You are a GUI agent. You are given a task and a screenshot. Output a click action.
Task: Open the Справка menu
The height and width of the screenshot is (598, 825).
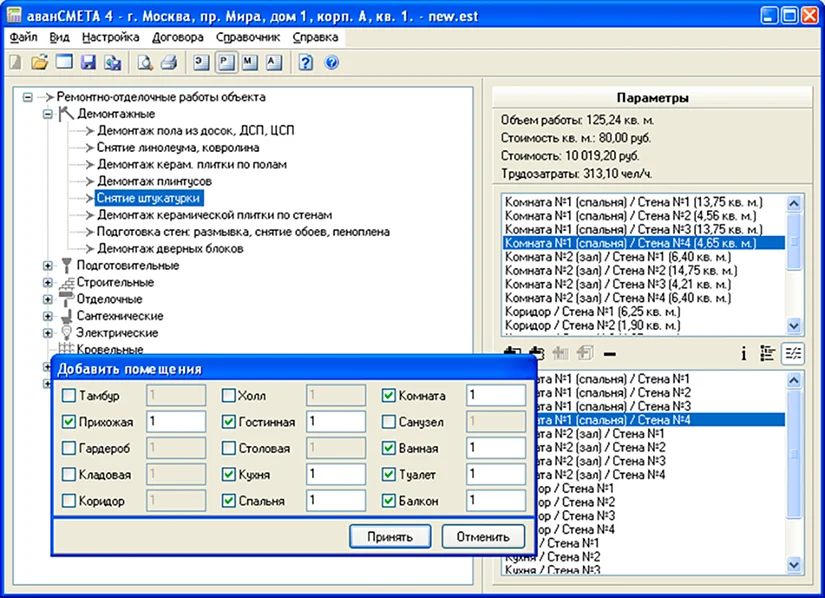(x=315, y=37)
